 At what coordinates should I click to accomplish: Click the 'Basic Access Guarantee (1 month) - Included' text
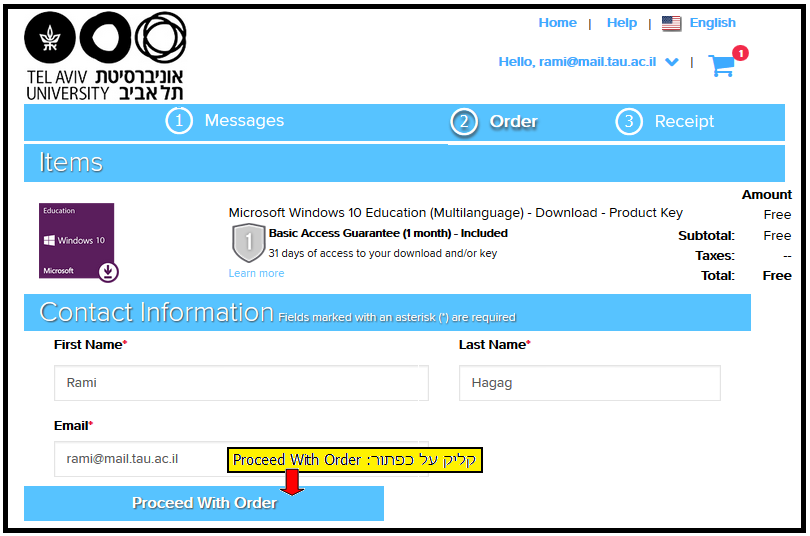pyautogui.click(x=388, y=233)
